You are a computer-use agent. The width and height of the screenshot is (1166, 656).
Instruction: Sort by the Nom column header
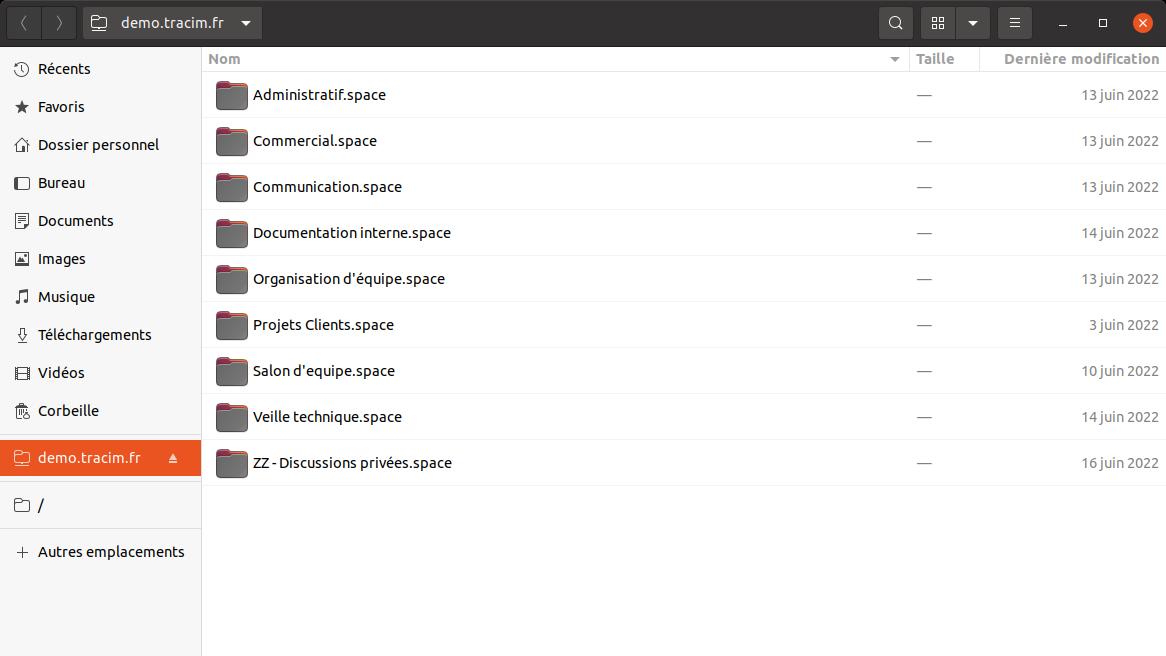coord(225,59)
